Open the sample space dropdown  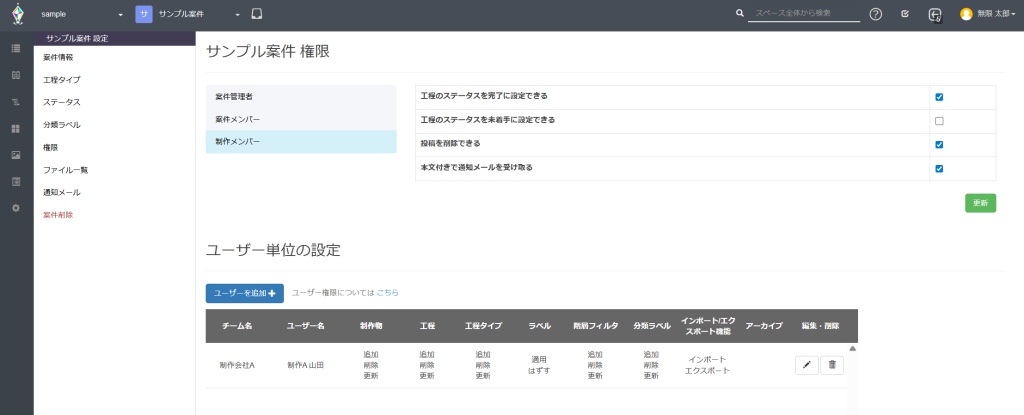82,14
